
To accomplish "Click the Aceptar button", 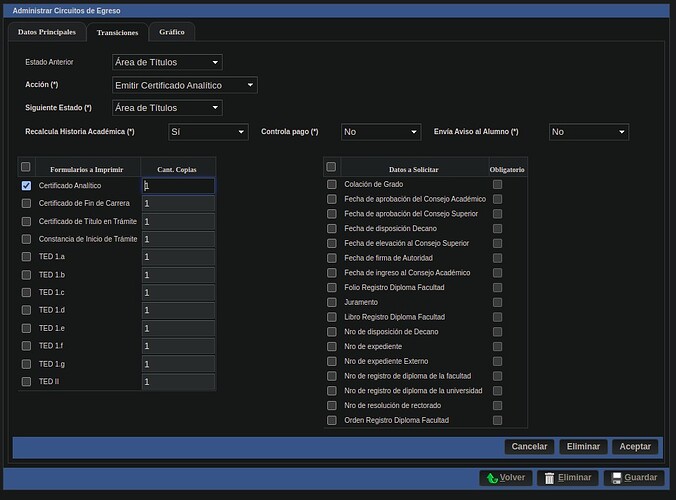I will click(635, 447).
